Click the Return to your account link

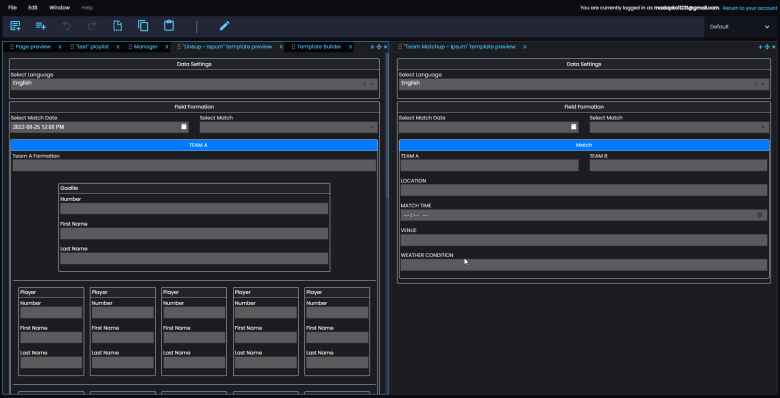[749, 8]
